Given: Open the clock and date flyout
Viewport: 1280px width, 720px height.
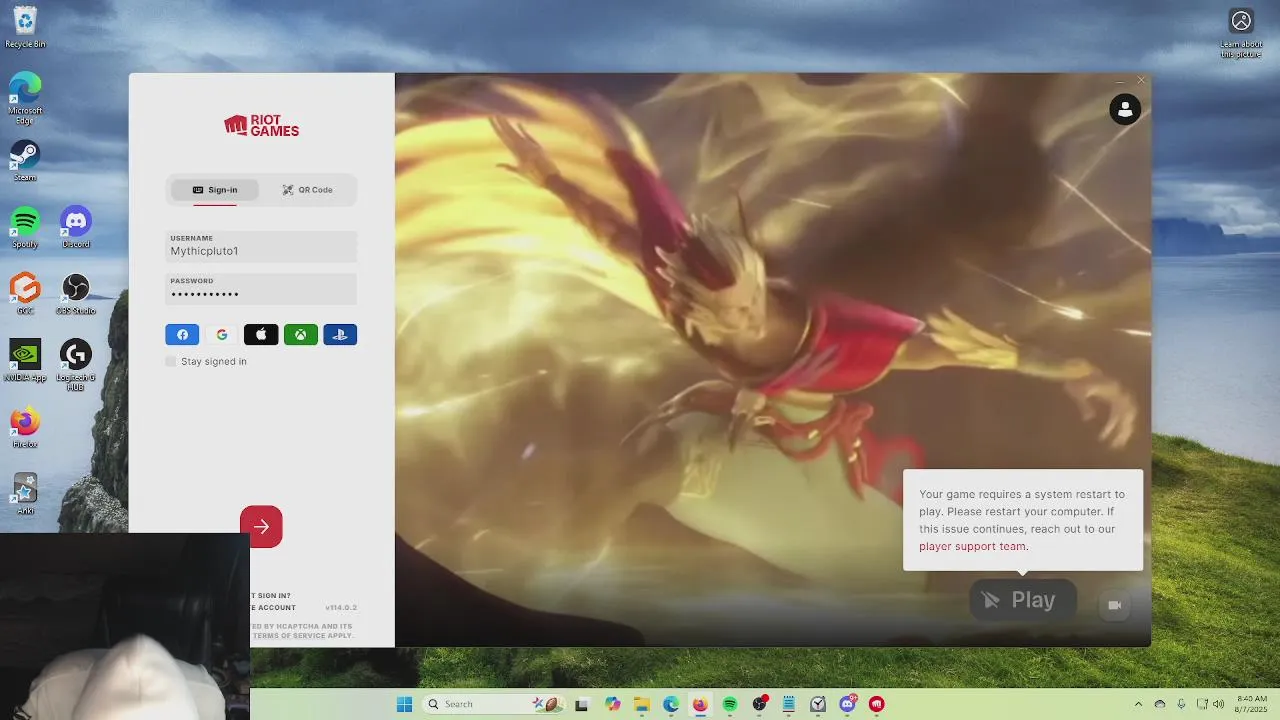Looking at the screenshot, I should tap(1252, 704).
